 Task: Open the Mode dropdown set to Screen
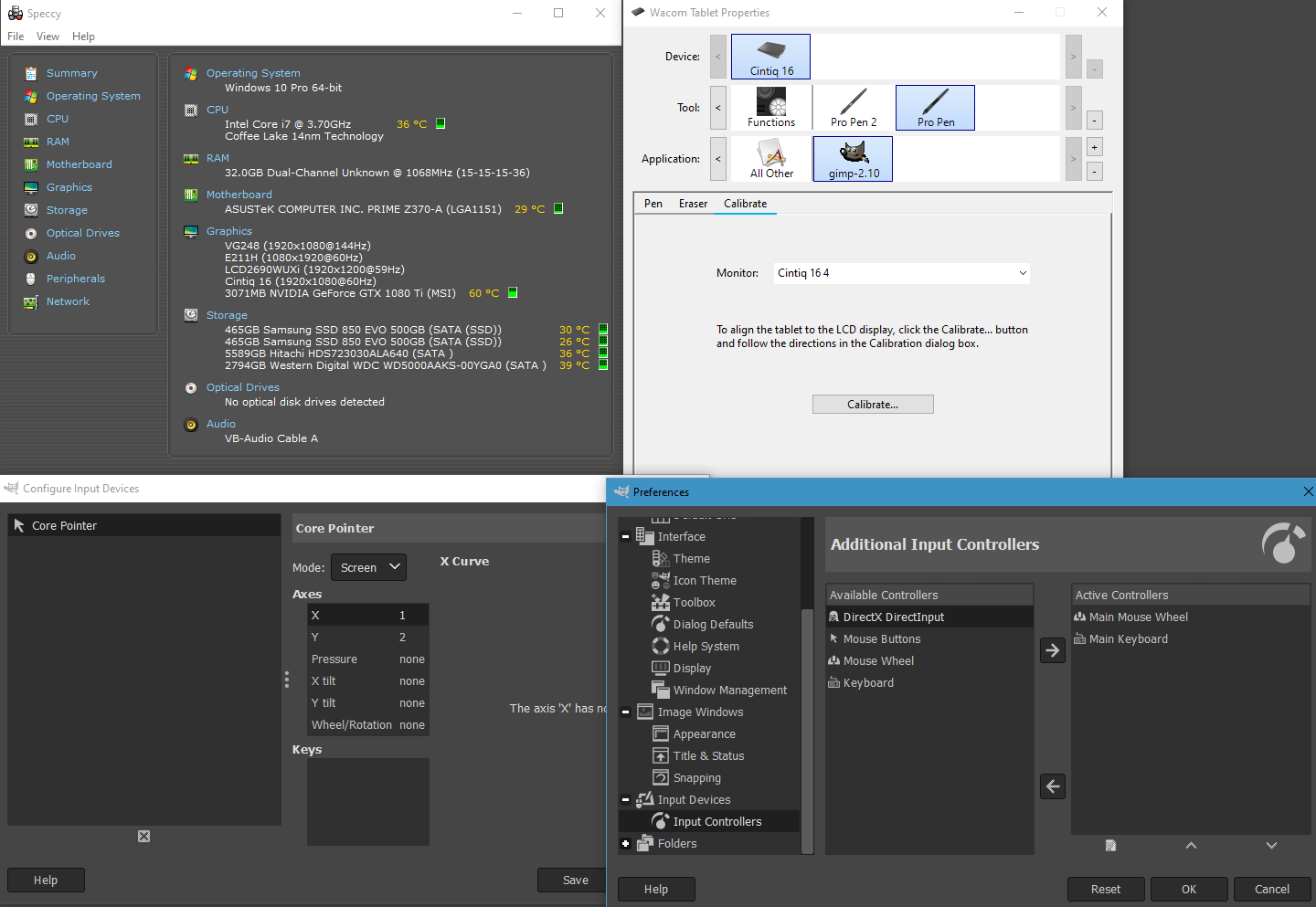click(x=368, y=567)
